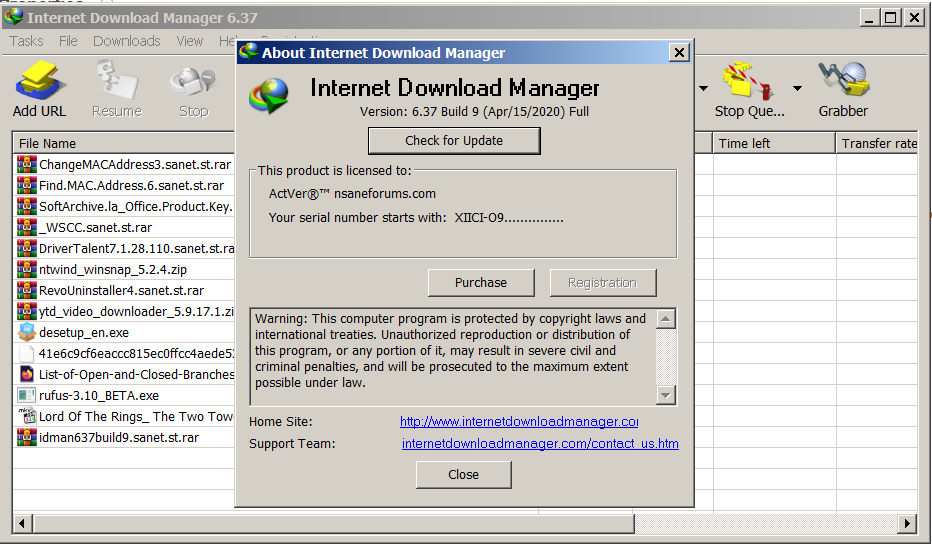Viewport: 932px width, 544px height.
Task: Click the installer icon beside desetup_en.exe
Action: pos(27,332)
